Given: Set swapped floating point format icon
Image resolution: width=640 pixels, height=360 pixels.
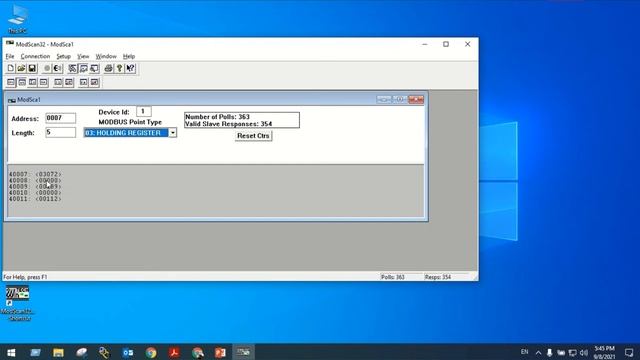Looking at the screenshot, I should 69,82.
